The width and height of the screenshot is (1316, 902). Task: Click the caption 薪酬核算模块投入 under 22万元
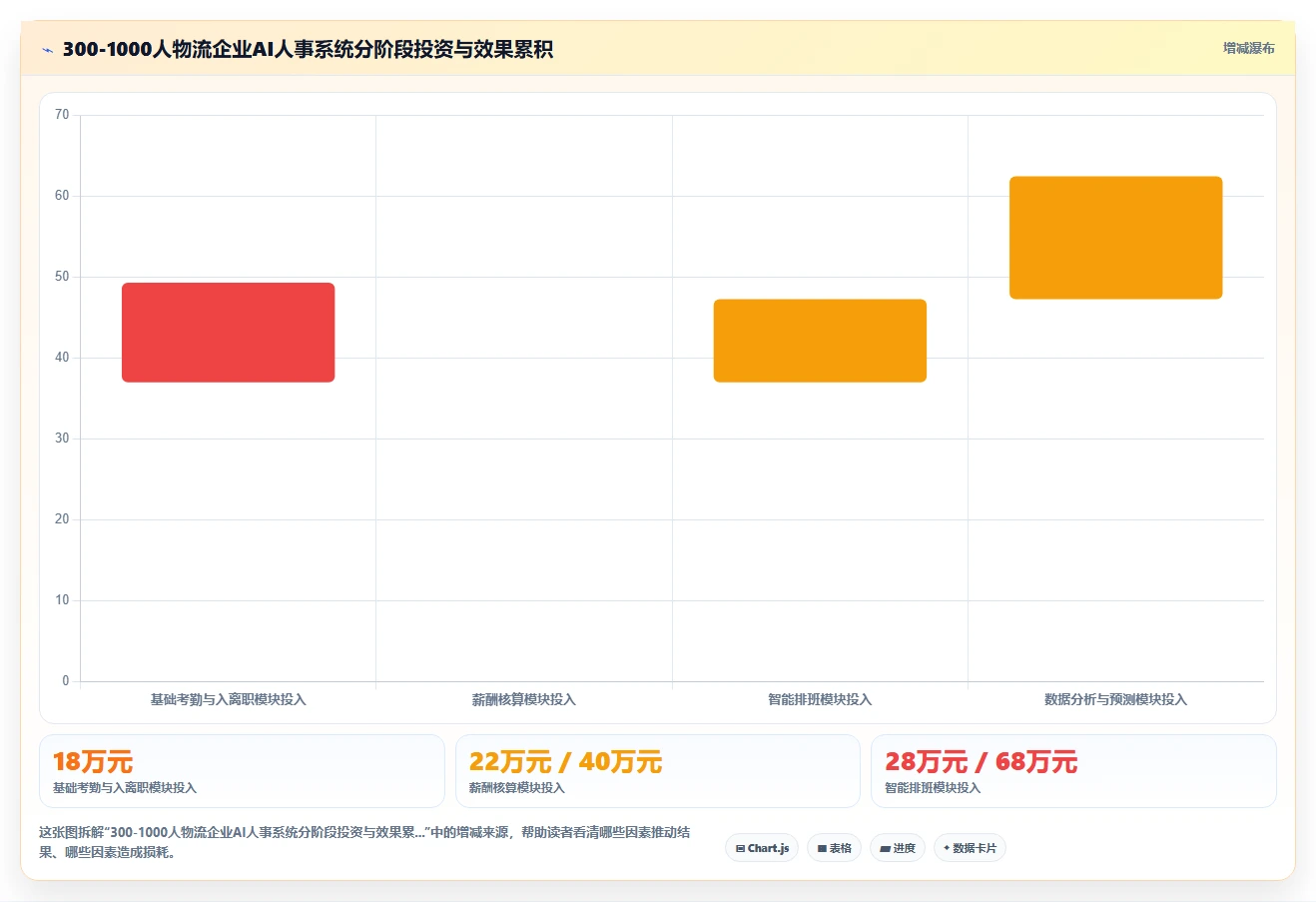click(517, 788)
